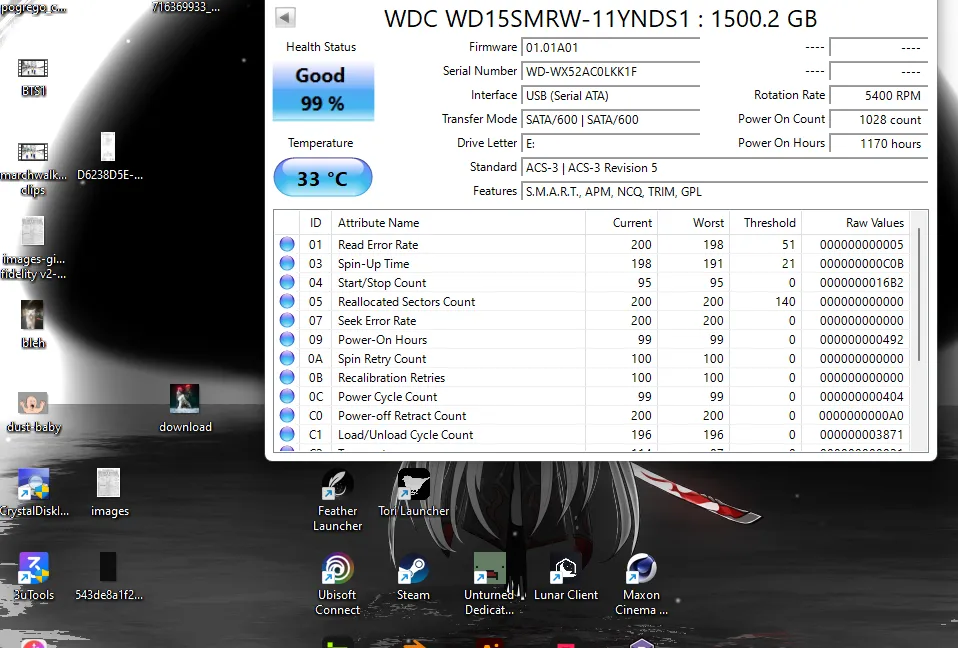Viewport: 958px width, 648px height.
Task: Select the CrystalDiskInfo shortcut on desktop
Action: pyautogui.click(x=33, y=492)
